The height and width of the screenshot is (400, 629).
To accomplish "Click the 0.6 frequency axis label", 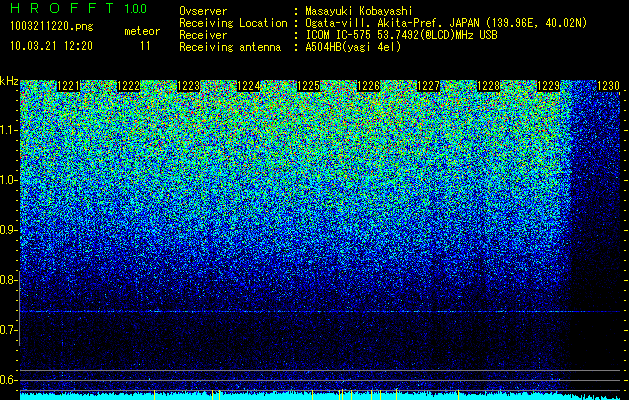I will point(8,380).
